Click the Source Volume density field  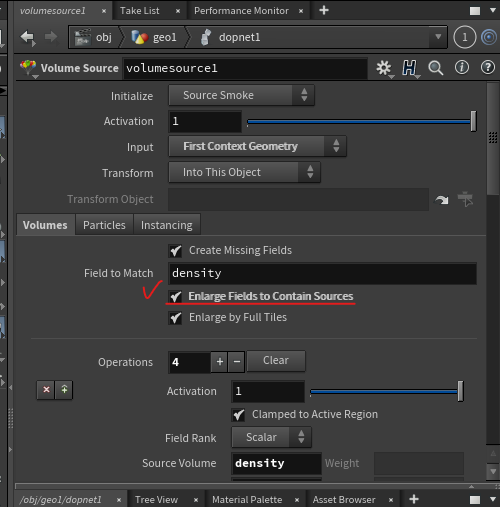(276, 463)
